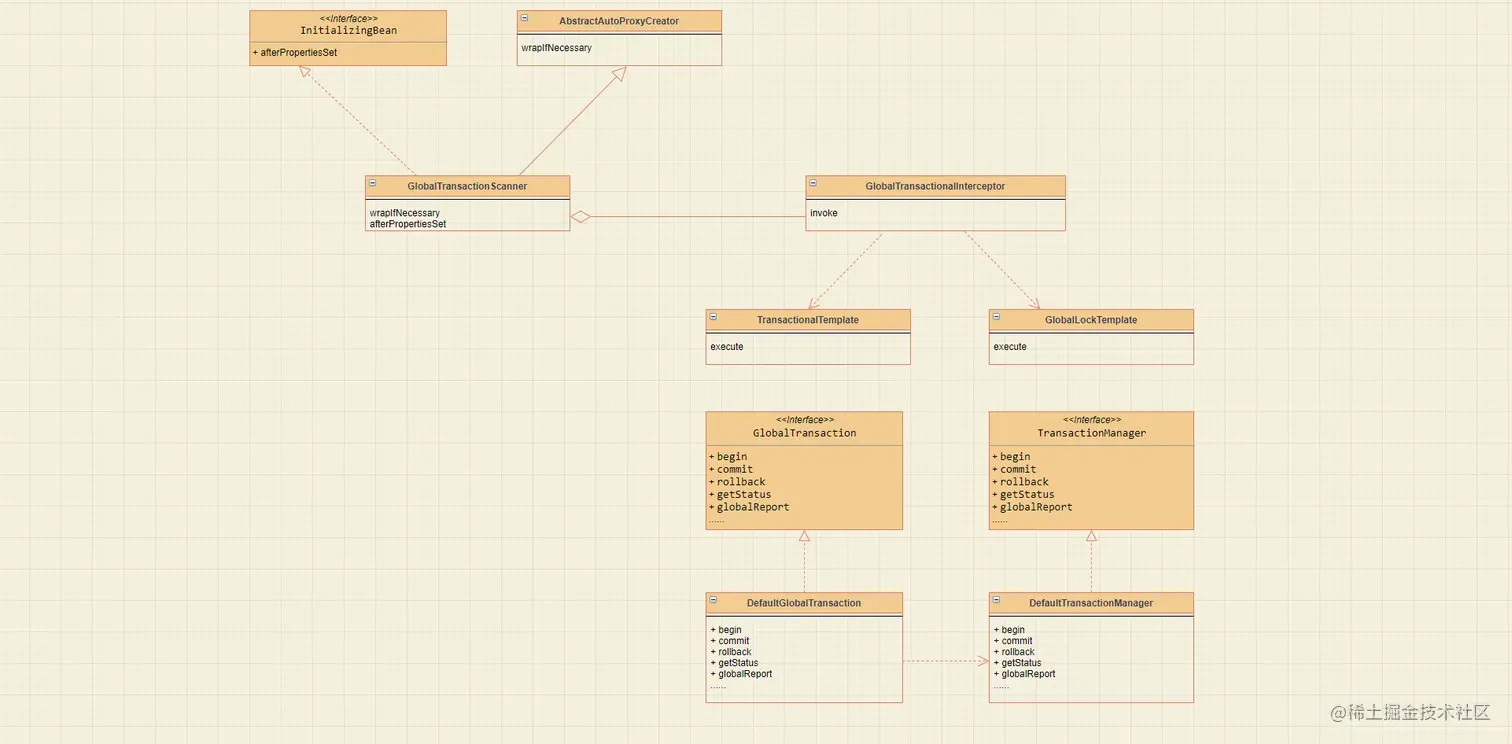Screen dimensions: 1512x744
Task: Collapse the GlobalLockTemplate class box
Action: coord(997,317)
